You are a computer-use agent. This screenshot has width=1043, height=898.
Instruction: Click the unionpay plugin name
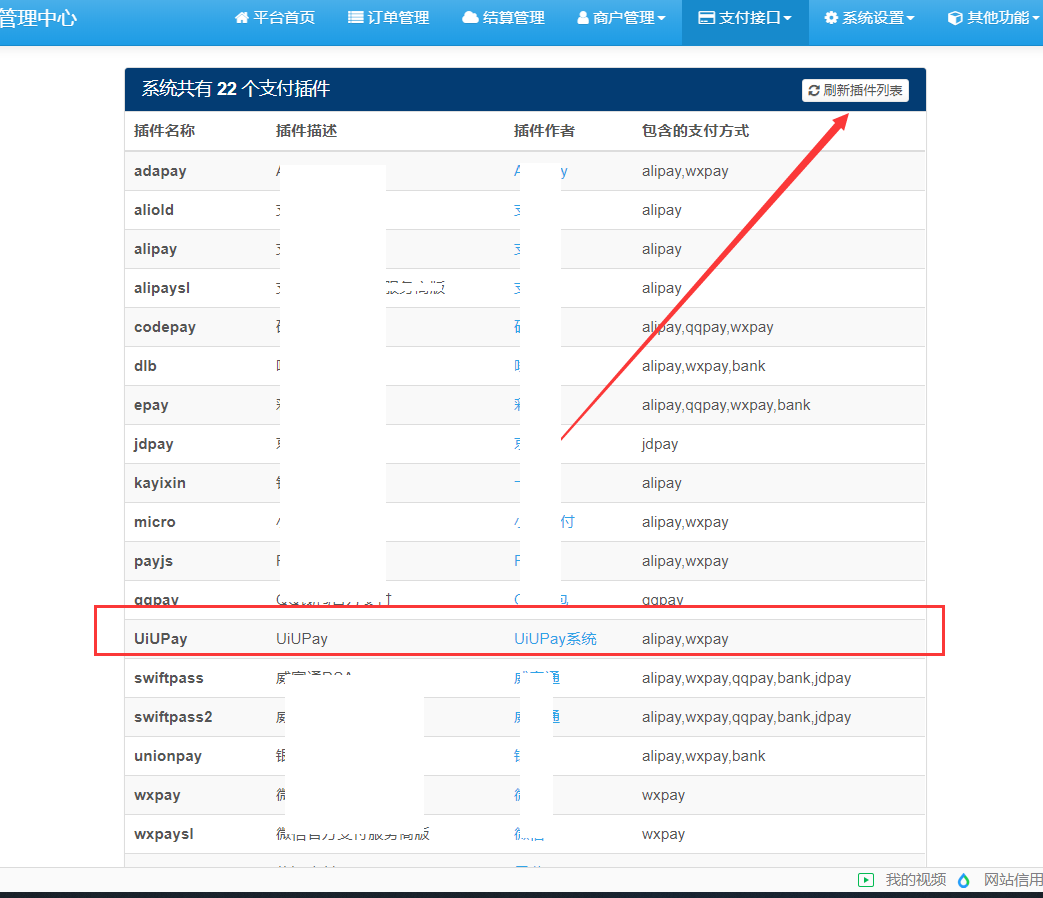click(x=168, y=756)
